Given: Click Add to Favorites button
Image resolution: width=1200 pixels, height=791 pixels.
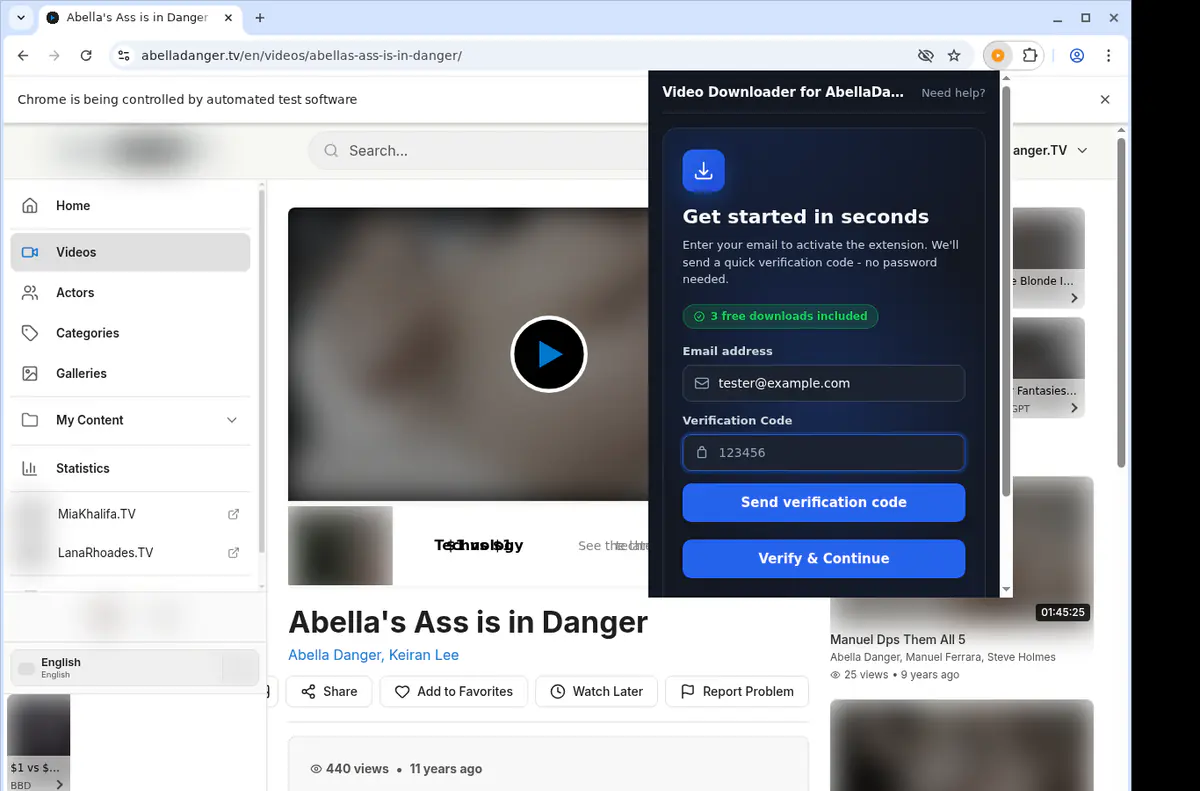Looking at the screenshot, I should pyautogui.click(x=454, y=691).
